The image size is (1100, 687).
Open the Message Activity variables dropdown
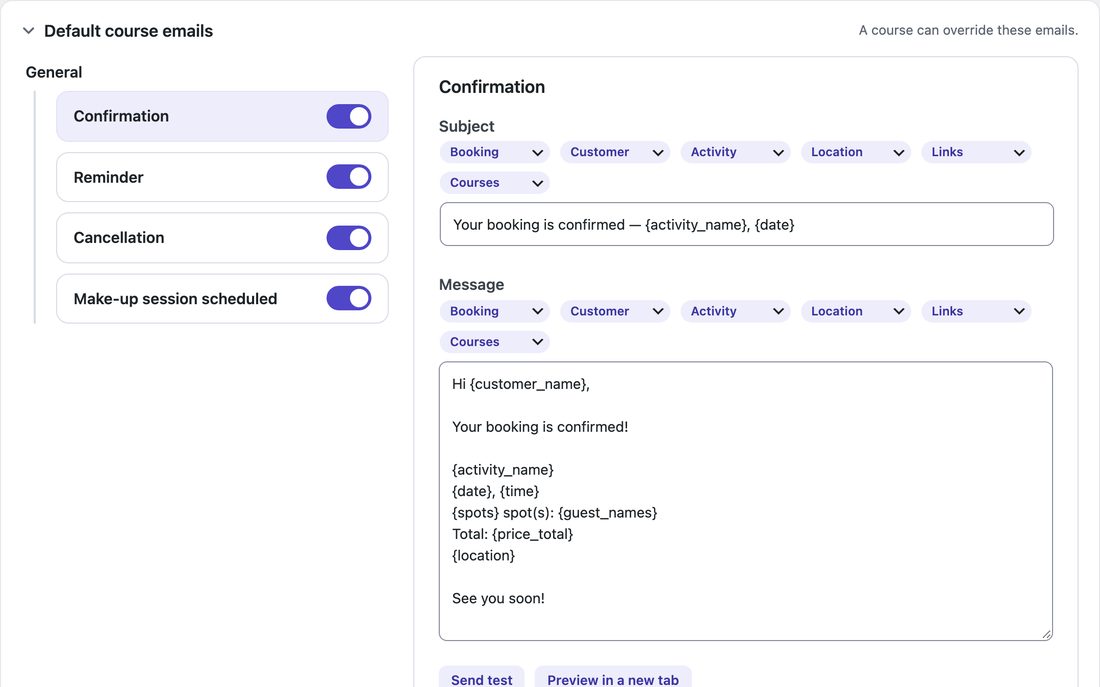735,312
